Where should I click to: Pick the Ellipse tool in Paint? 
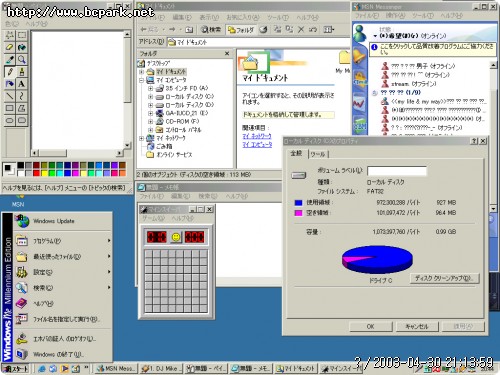[x=10, y=120]
